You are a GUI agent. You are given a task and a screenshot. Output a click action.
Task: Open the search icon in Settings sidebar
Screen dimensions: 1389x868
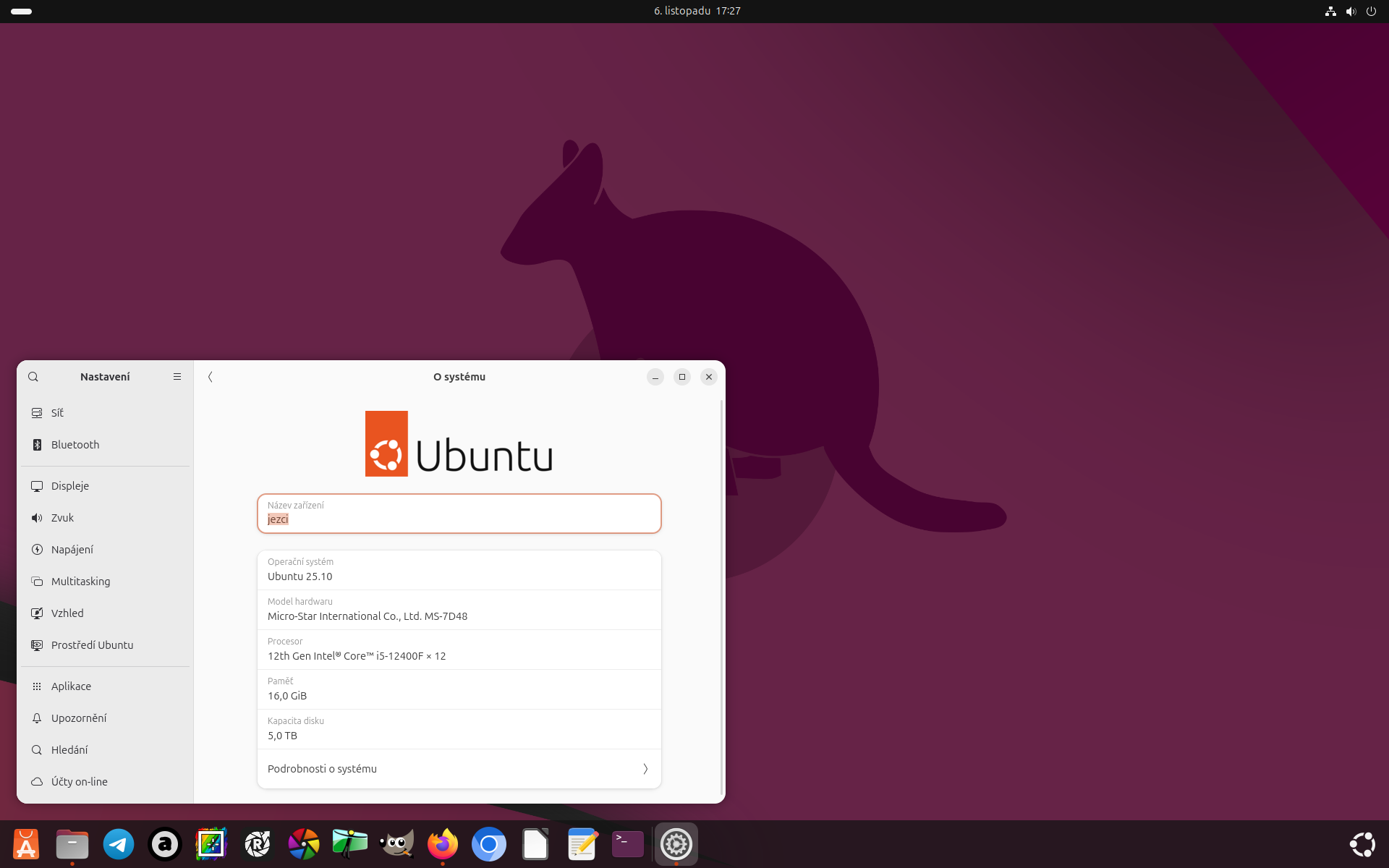pos(33,377)
